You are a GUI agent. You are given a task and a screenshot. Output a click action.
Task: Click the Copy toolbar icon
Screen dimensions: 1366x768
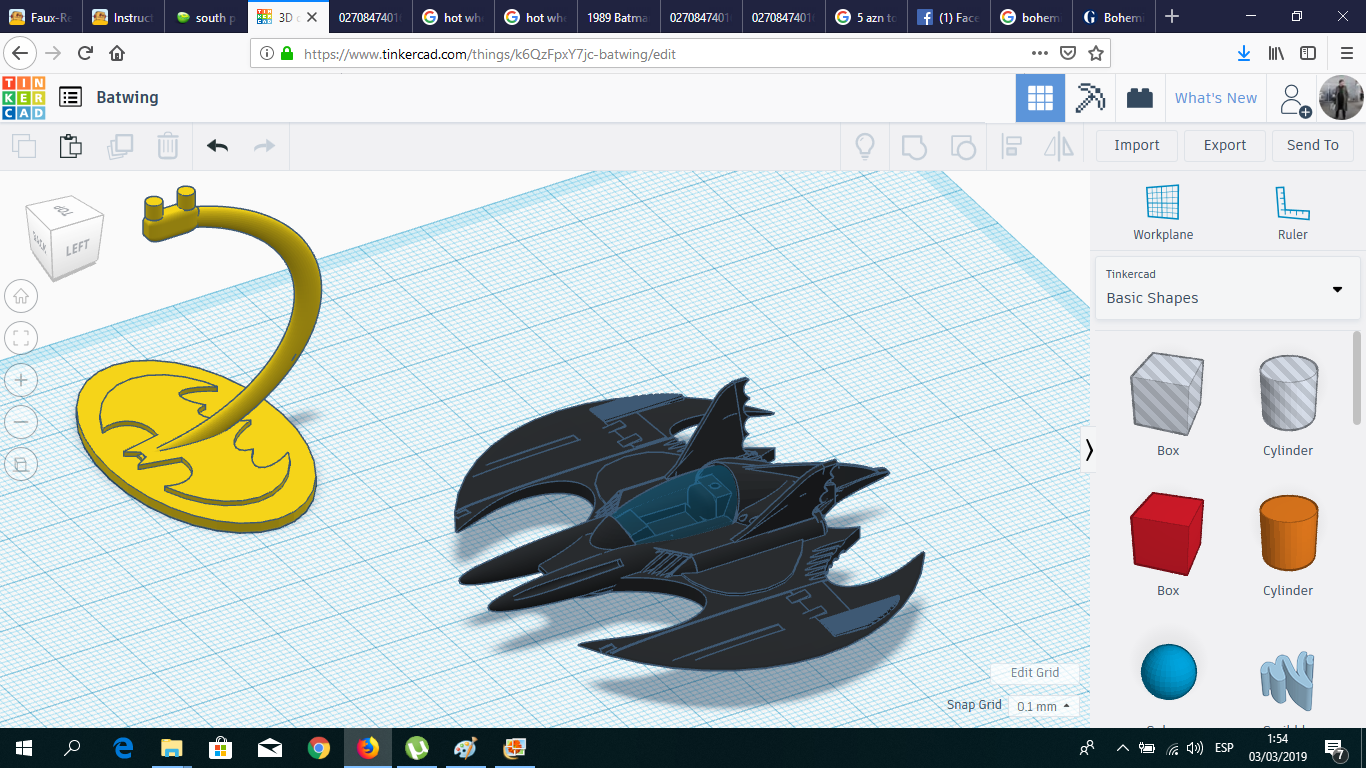24,146
